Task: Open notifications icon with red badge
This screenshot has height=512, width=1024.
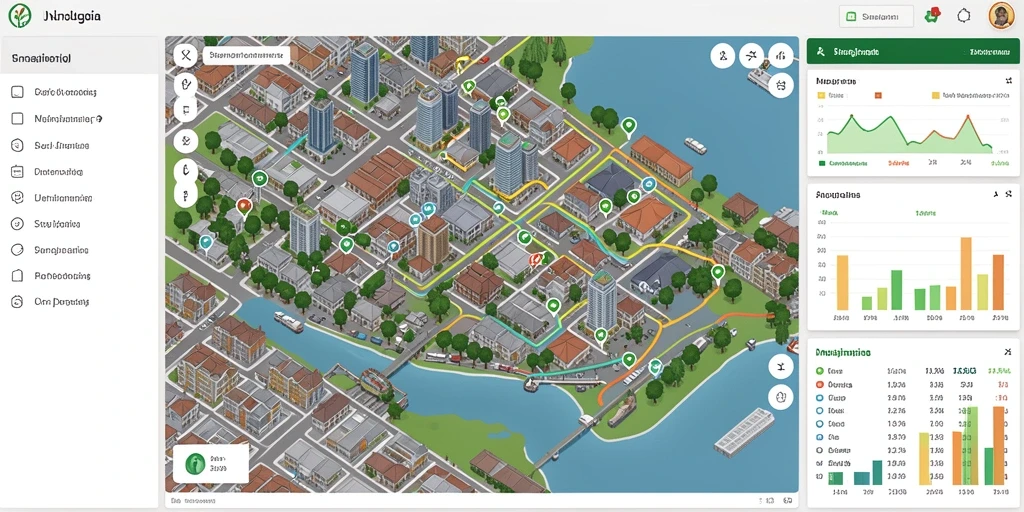Action: (x=933, y=16)
